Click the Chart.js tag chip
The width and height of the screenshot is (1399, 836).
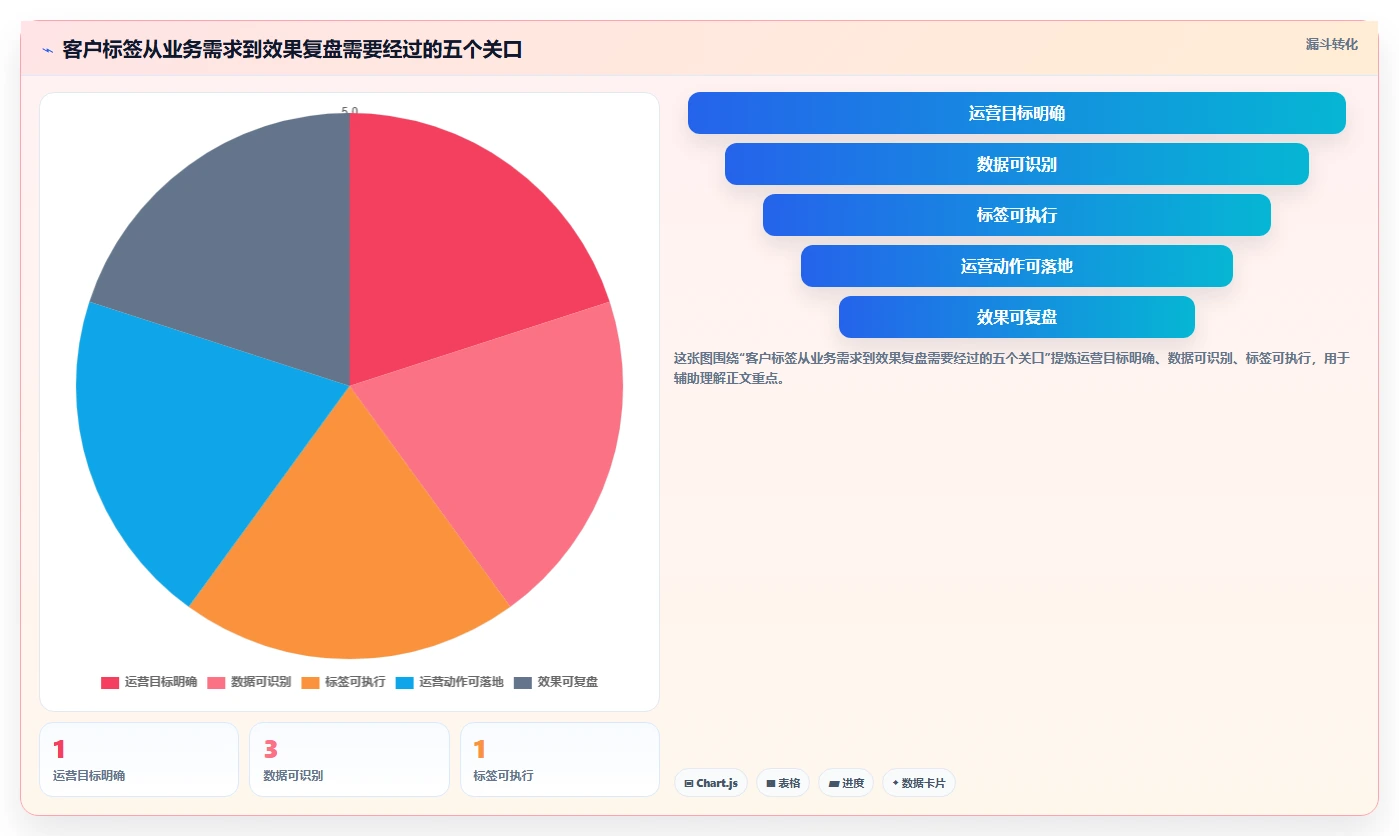coord(711,783)
